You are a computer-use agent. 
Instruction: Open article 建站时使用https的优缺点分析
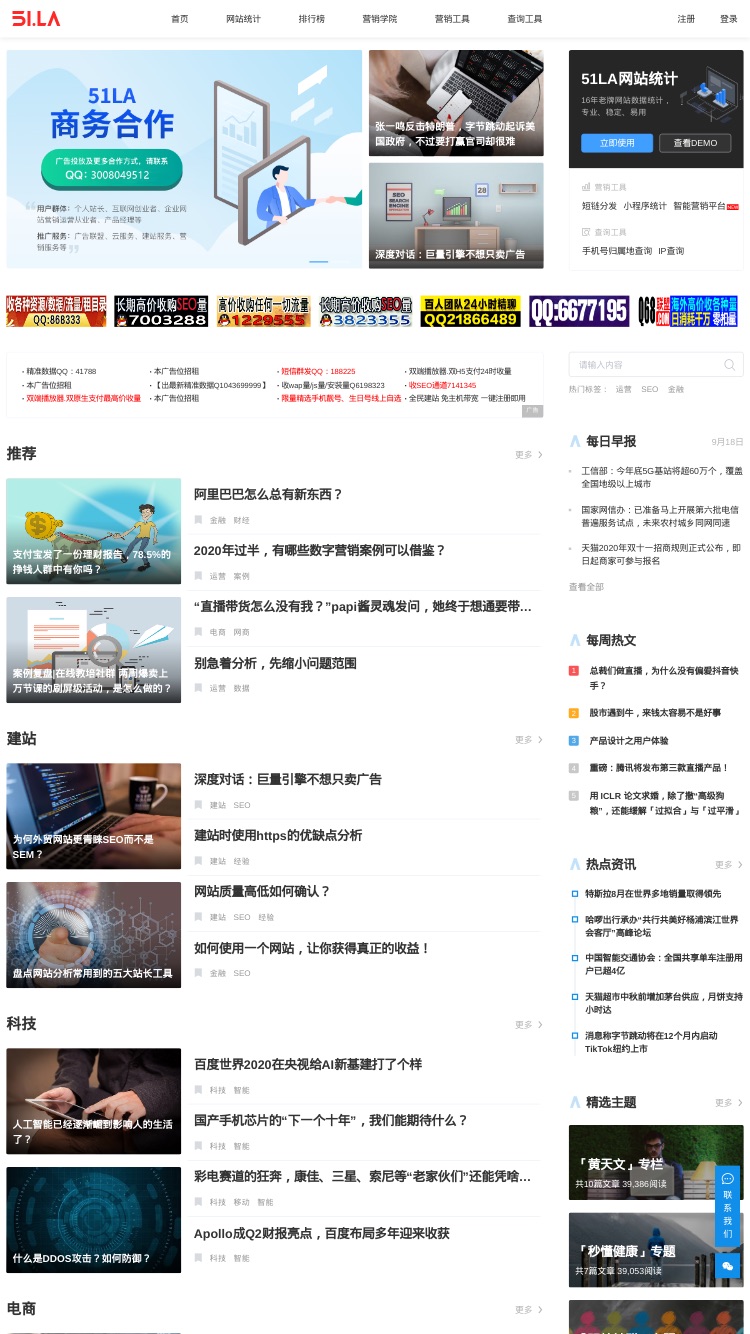[x=278, y=835]
